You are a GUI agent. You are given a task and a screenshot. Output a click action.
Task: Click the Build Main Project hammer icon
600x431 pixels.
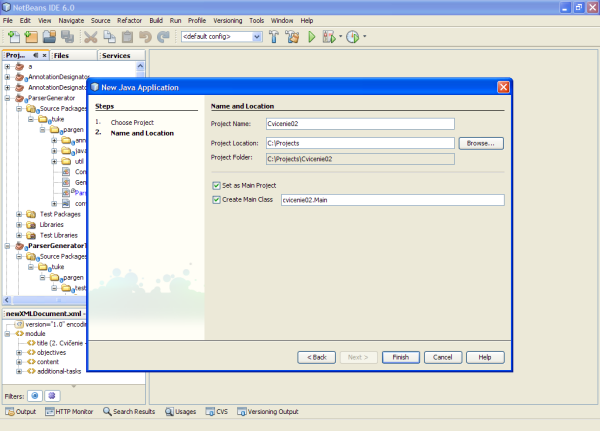(x=274, y=37)
